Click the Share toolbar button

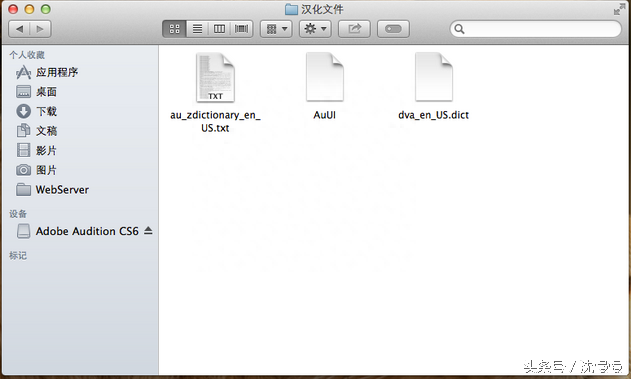point(354,29)
